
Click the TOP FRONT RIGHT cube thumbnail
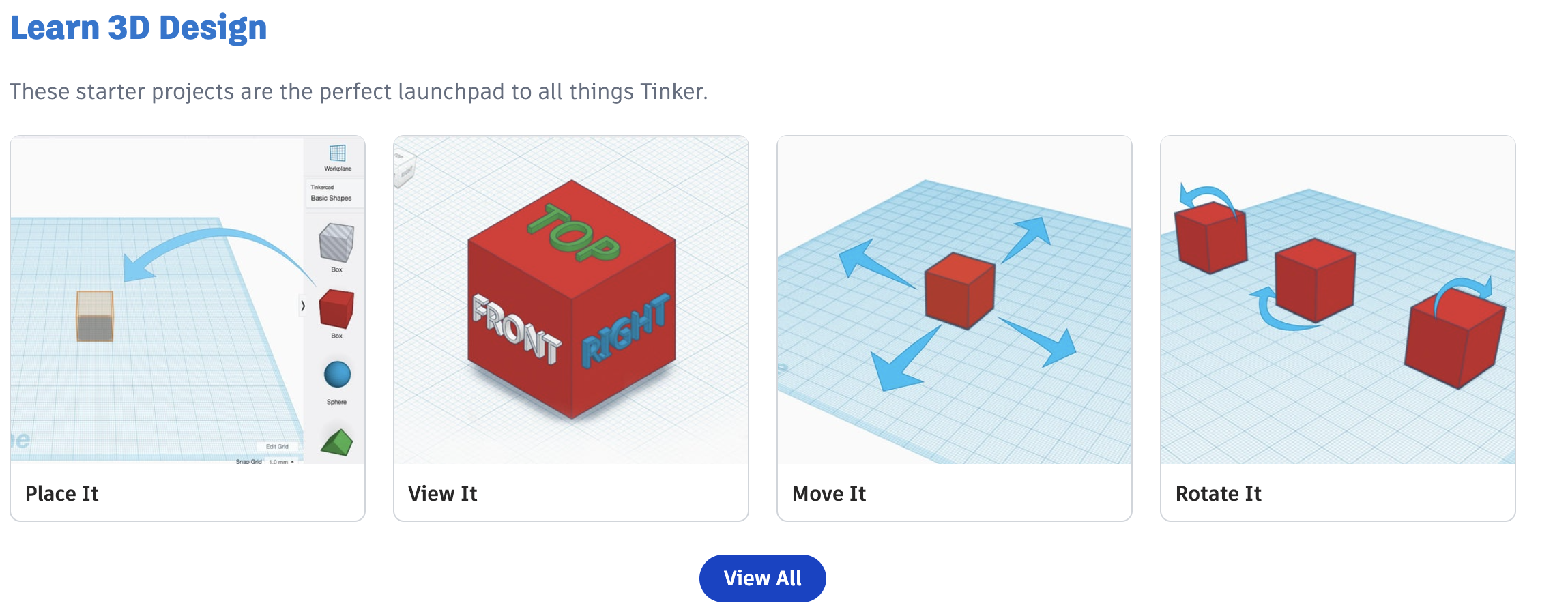571,300
